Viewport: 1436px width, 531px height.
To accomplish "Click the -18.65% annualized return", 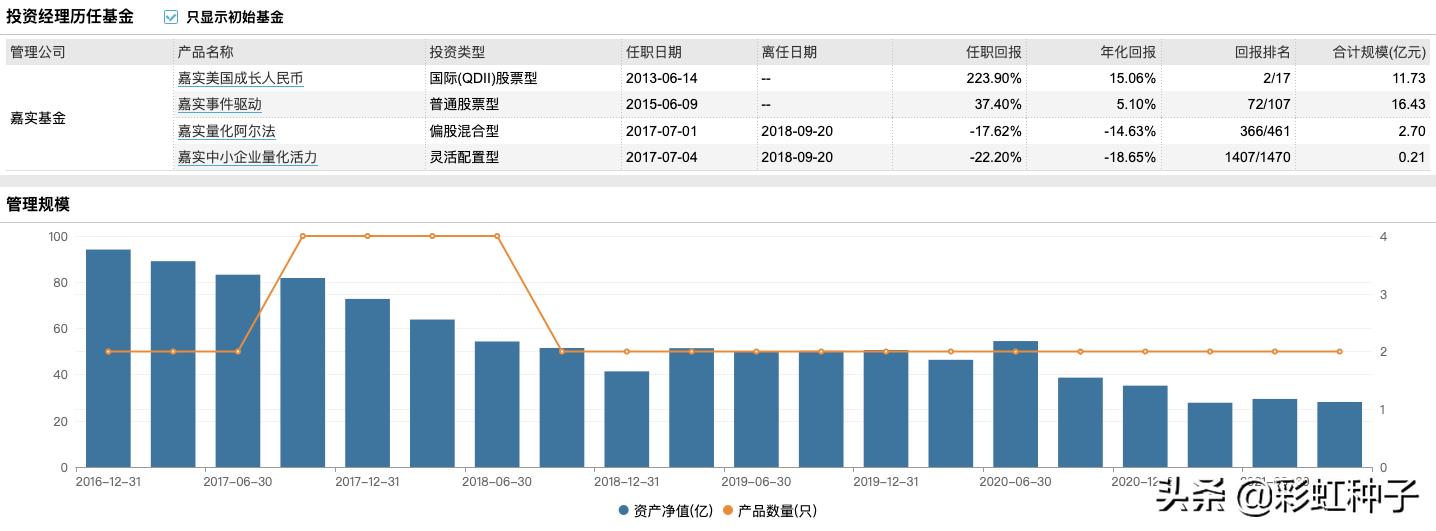I will click(1130, 157).
